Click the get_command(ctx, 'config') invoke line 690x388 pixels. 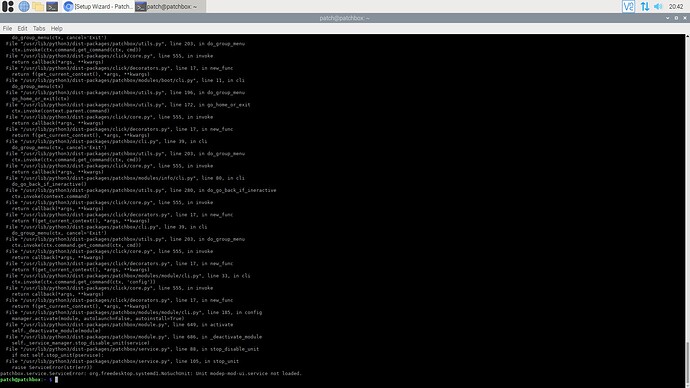(x=84, y=282)
